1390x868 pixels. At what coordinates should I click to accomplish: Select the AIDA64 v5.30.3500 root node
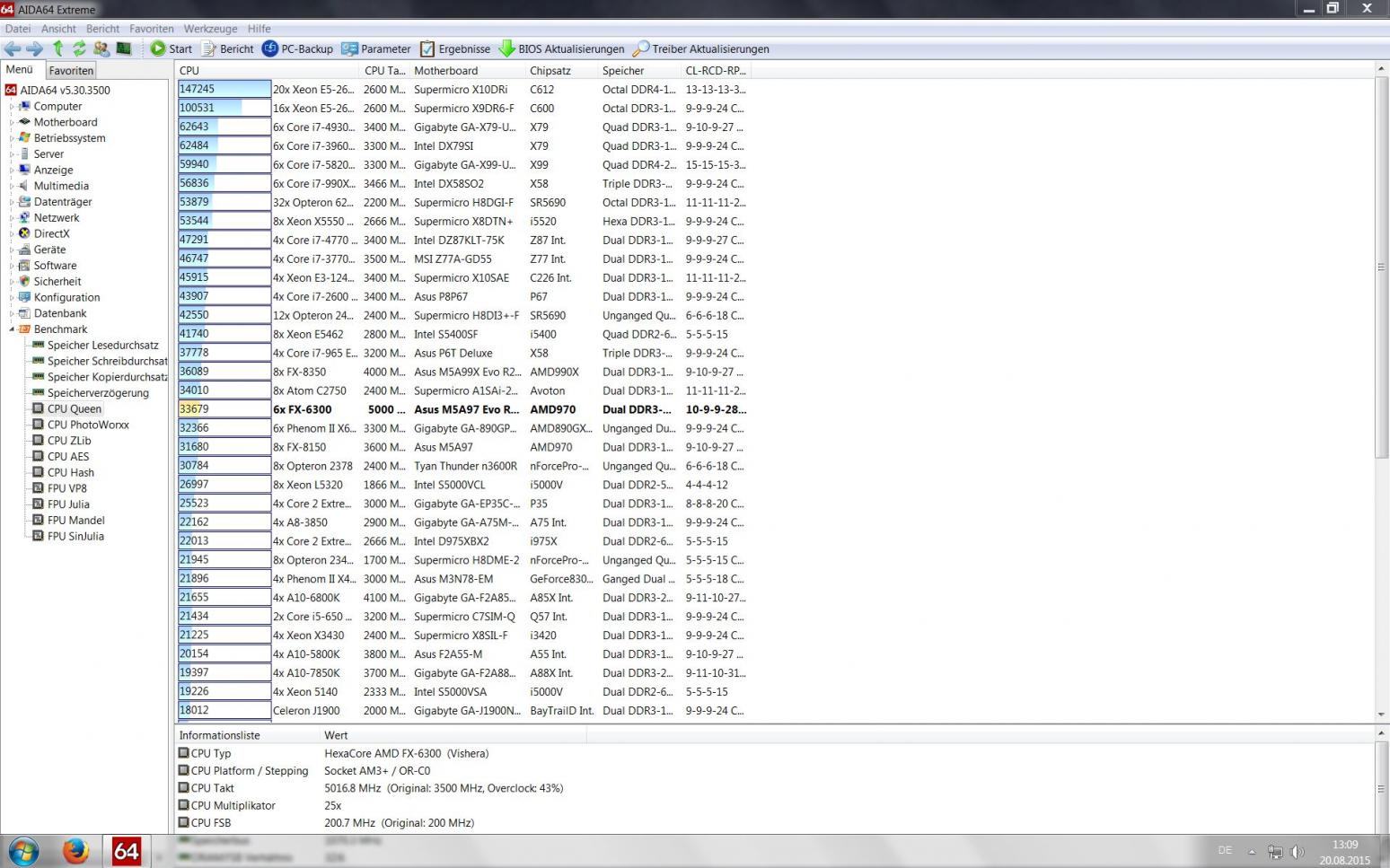click(57, 90)
